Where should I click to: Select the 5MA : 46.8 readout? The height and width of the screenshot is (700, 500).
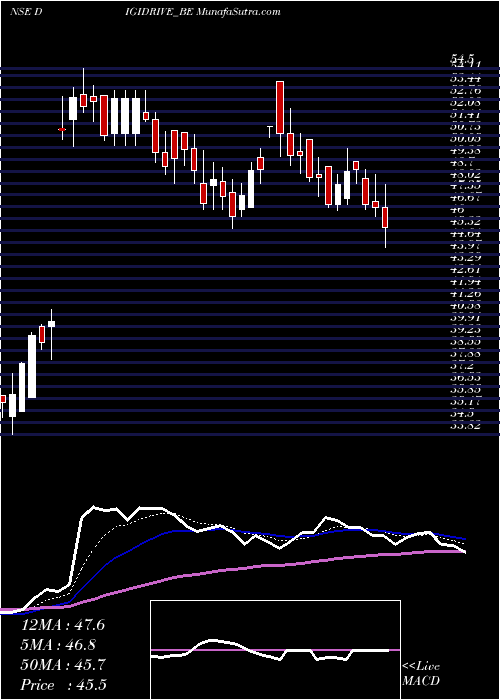point(58,645)
